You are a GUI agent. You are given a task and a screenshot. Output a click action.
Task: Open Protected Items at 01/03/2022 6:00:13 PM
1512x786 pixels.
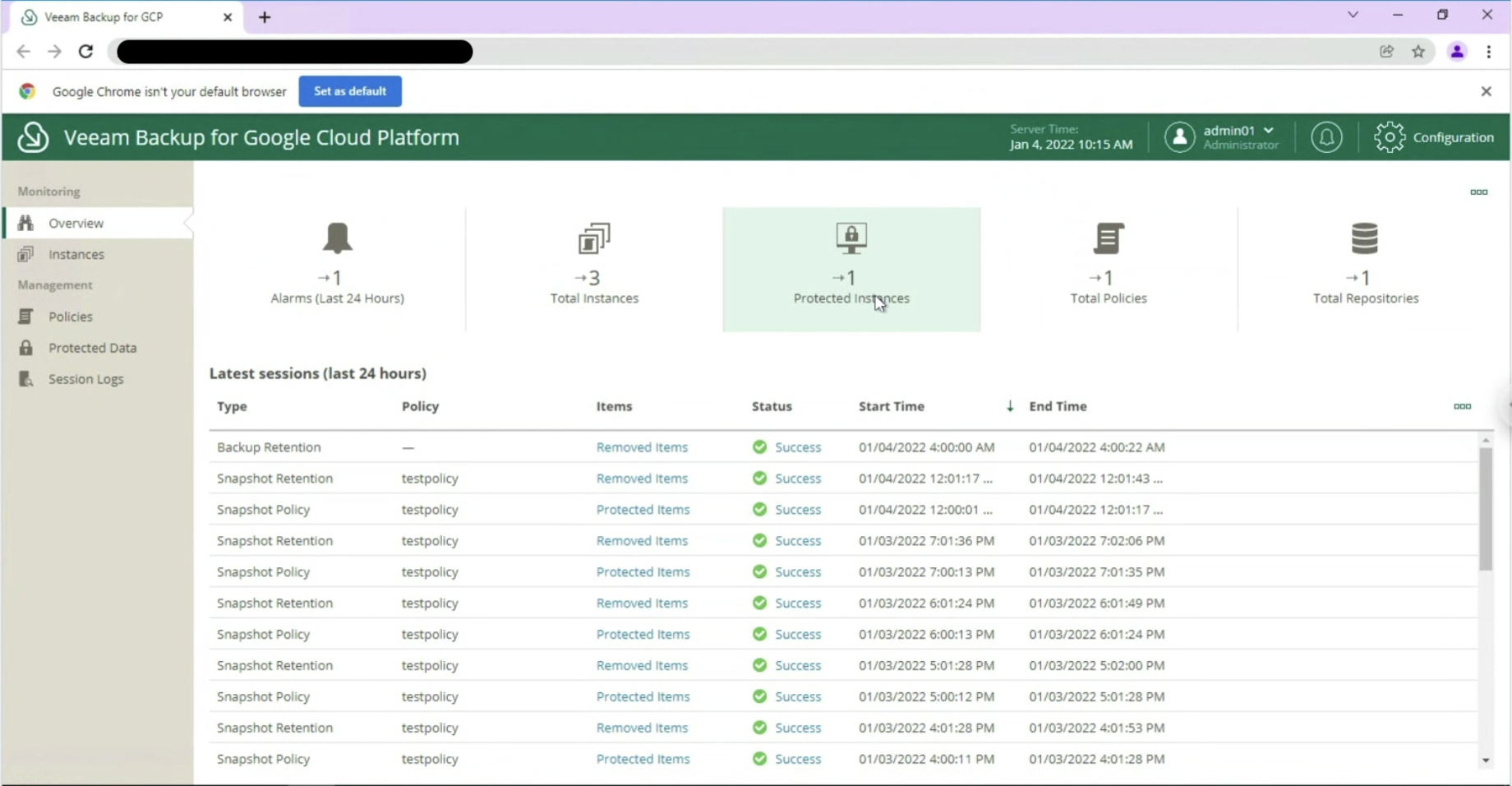coord(643,635)
